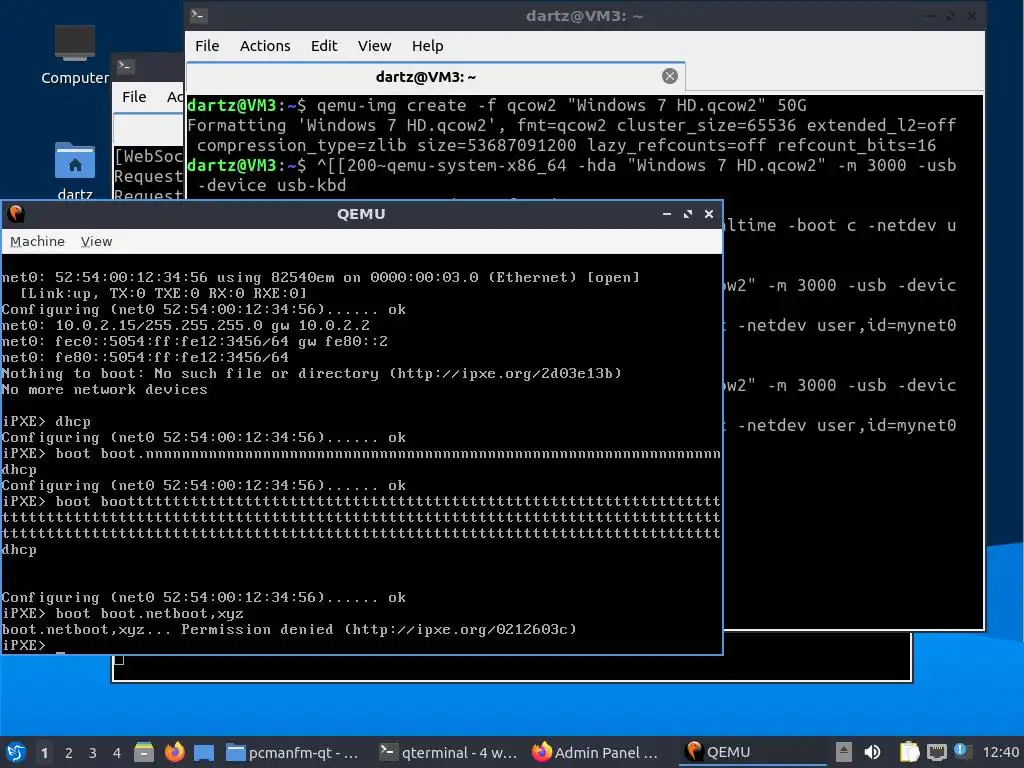
Task: Click '-netdev user,id=mynet0' first occurrence in terminal
Action: (847, 325)
